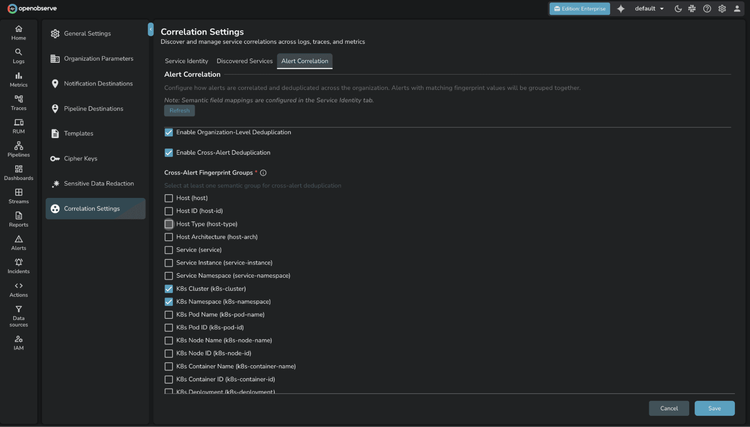This screenshot has width=750, height=427.
Task: Check the Host (host) fingerprint group
Action: click(x=169, y=198)
